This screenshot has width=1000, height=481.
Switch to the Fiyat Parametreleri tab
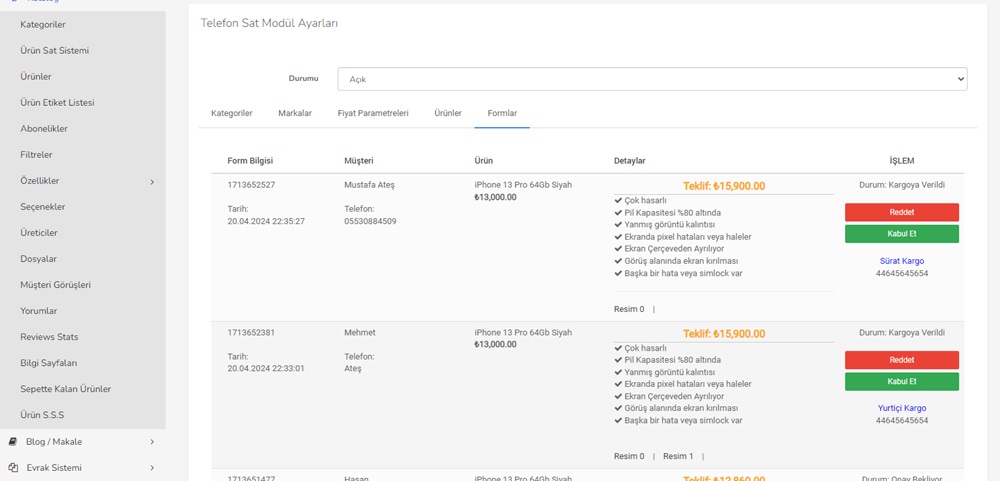[373, 113]
